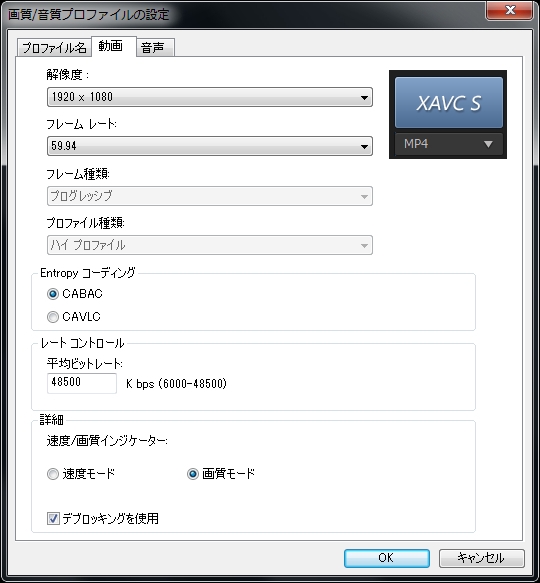Choose 画質モード radio button
The width and height of the screenshot is (540, 583).
(193, 474)
